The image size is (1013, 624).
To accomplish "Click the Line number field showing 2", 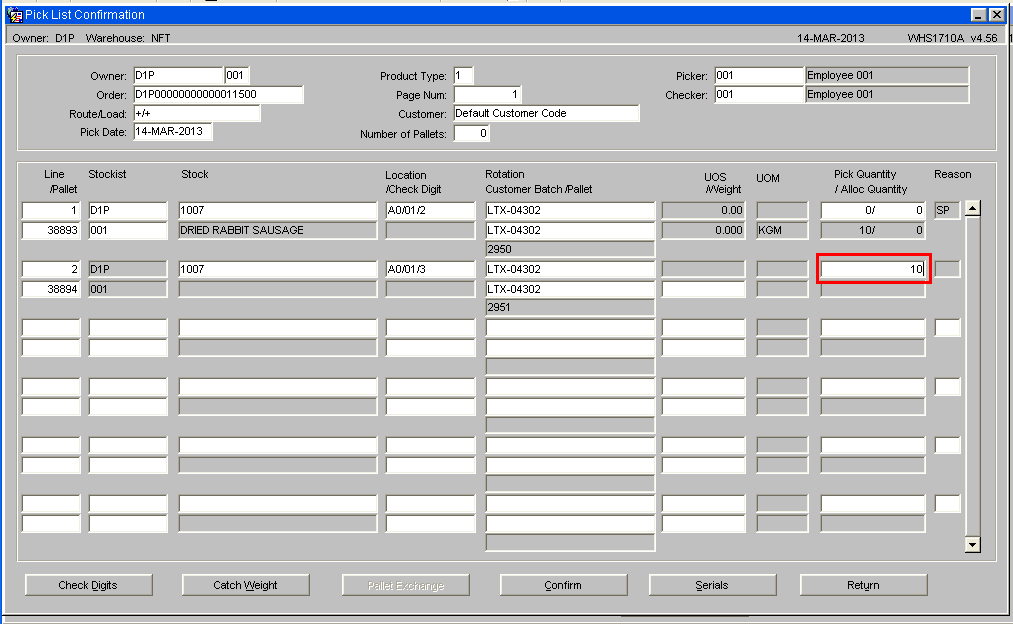I will tap(51, 269).
